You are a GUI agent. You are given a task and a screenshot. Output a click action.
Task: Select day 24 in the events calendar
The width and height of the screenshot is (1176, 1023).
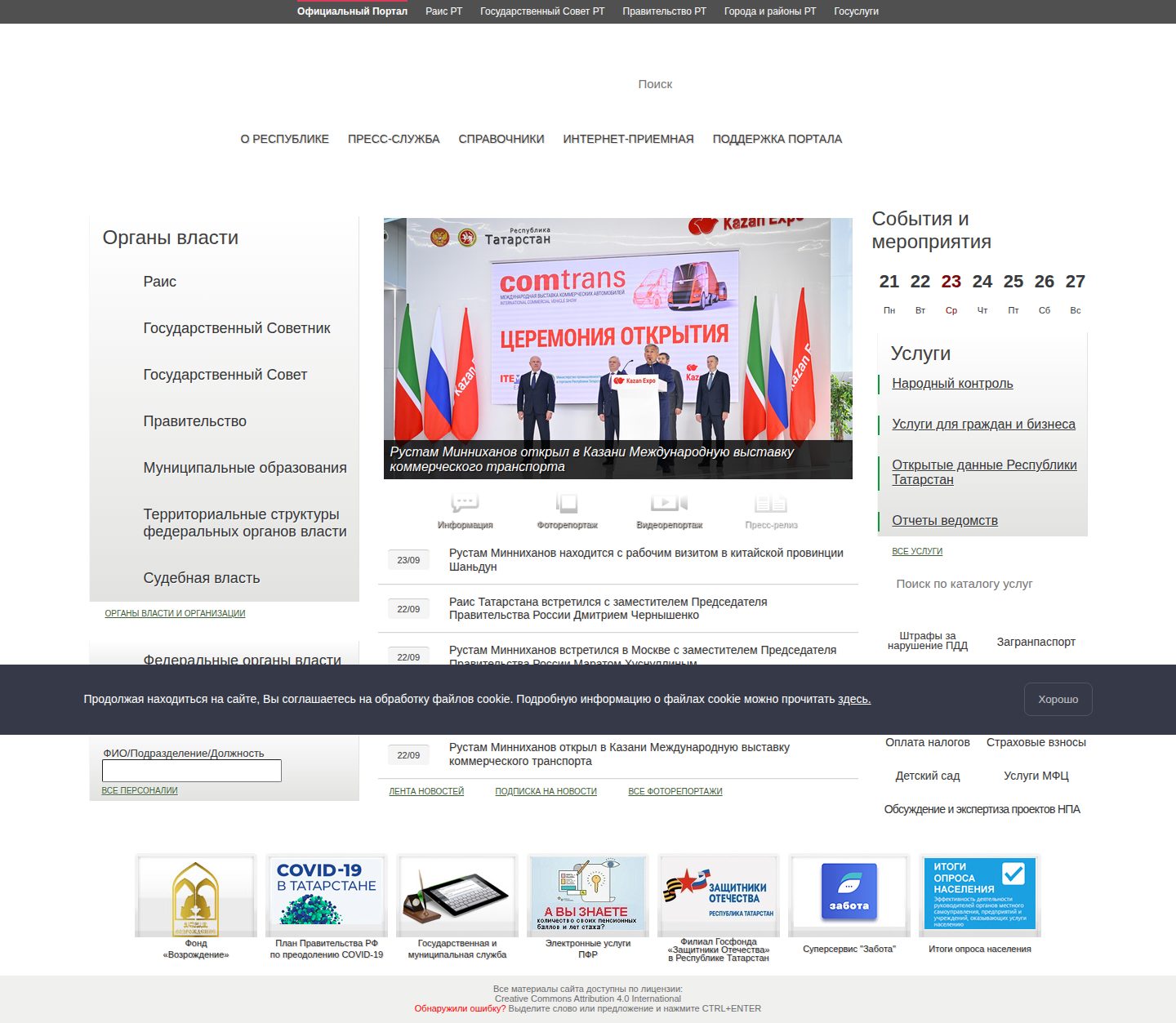[982, 282]
